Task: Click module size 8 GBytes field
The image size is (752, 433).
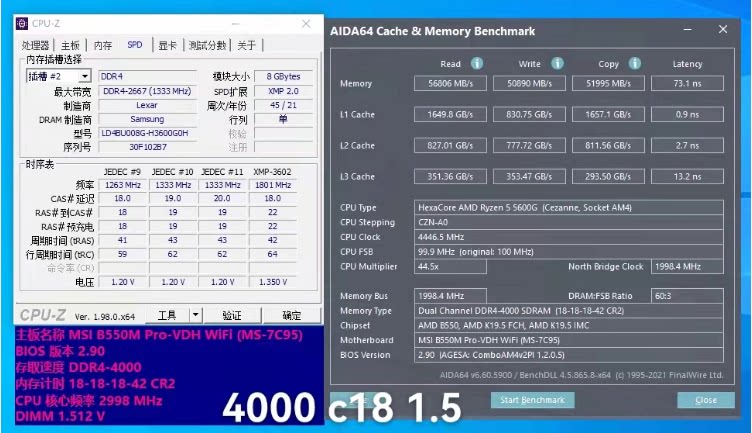Action: pos(283,76)
